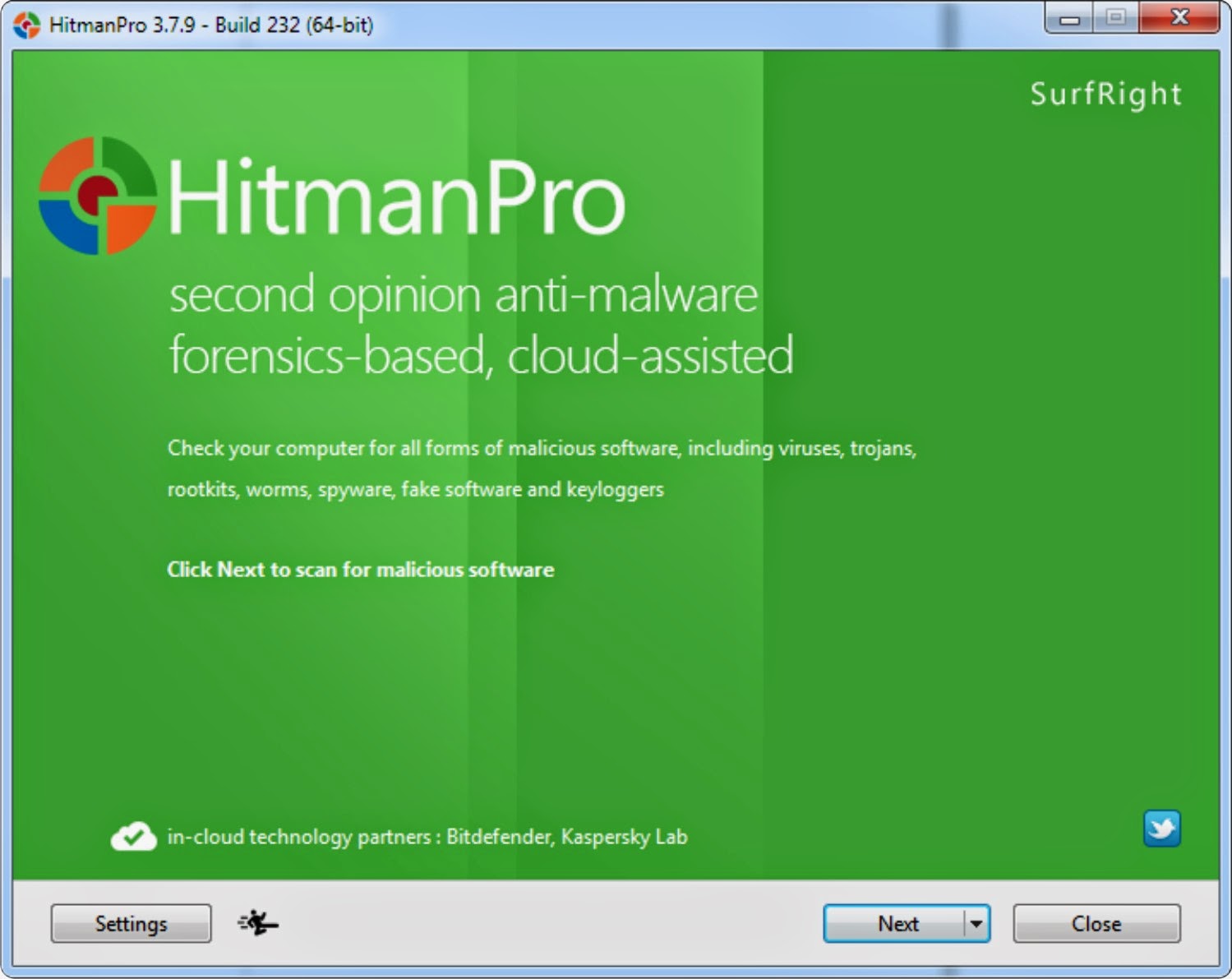The image size is (1232, 979).
Task: Click the SurfRight brand text
Action: pyautogui.click(x=1106, y=95)
